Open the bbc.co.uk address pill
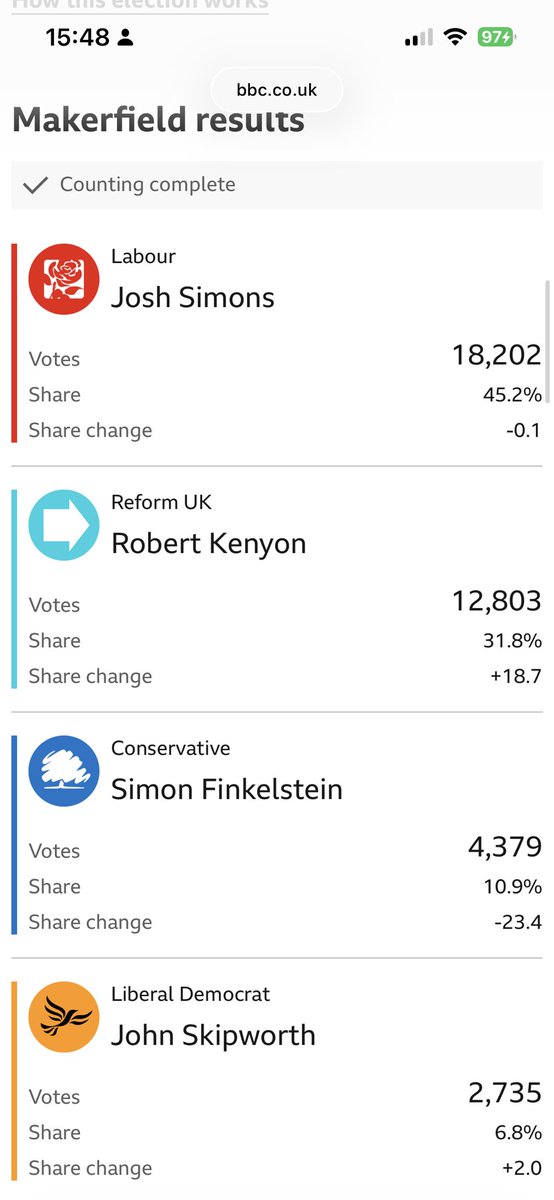 pyautogui.click(x=277, y=90)
